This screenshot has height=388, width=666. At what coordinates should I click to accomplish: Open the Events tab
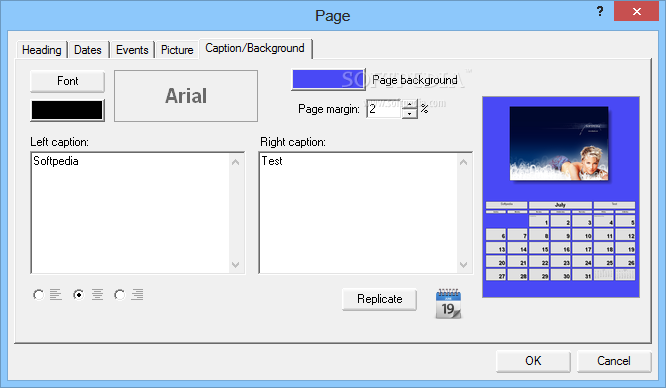pyautogui.click(x=132, y=50)
